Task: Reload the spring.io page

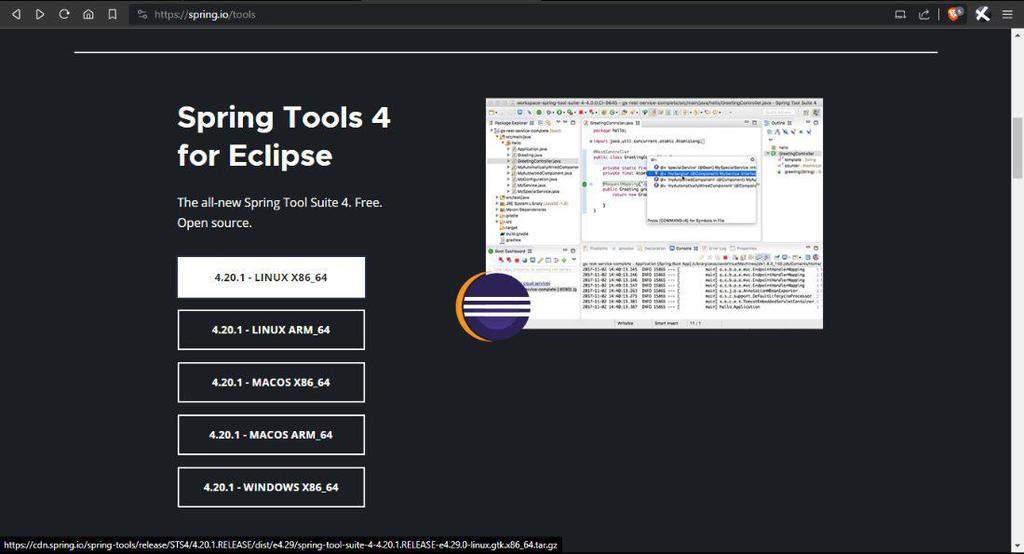Action: (64, 14)
